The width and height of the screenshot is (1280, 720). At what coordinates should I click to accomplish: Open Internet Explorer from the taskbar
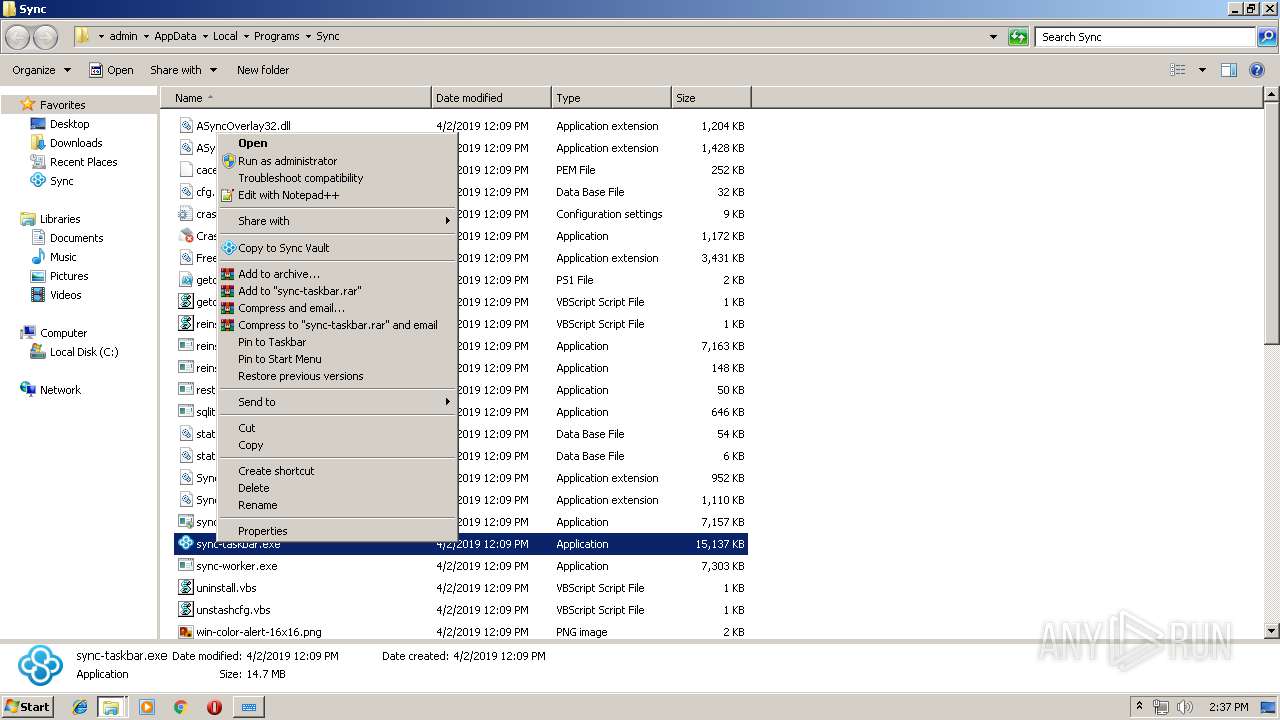[80, 707]
